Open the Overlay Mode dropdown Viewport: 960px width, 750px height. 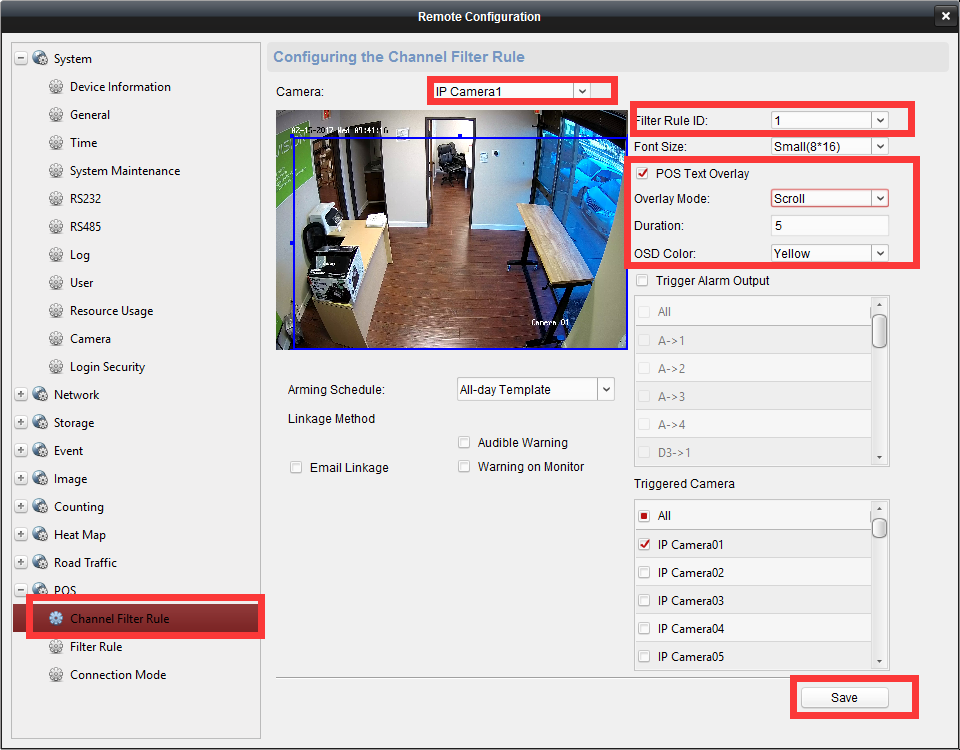point(829,198)
